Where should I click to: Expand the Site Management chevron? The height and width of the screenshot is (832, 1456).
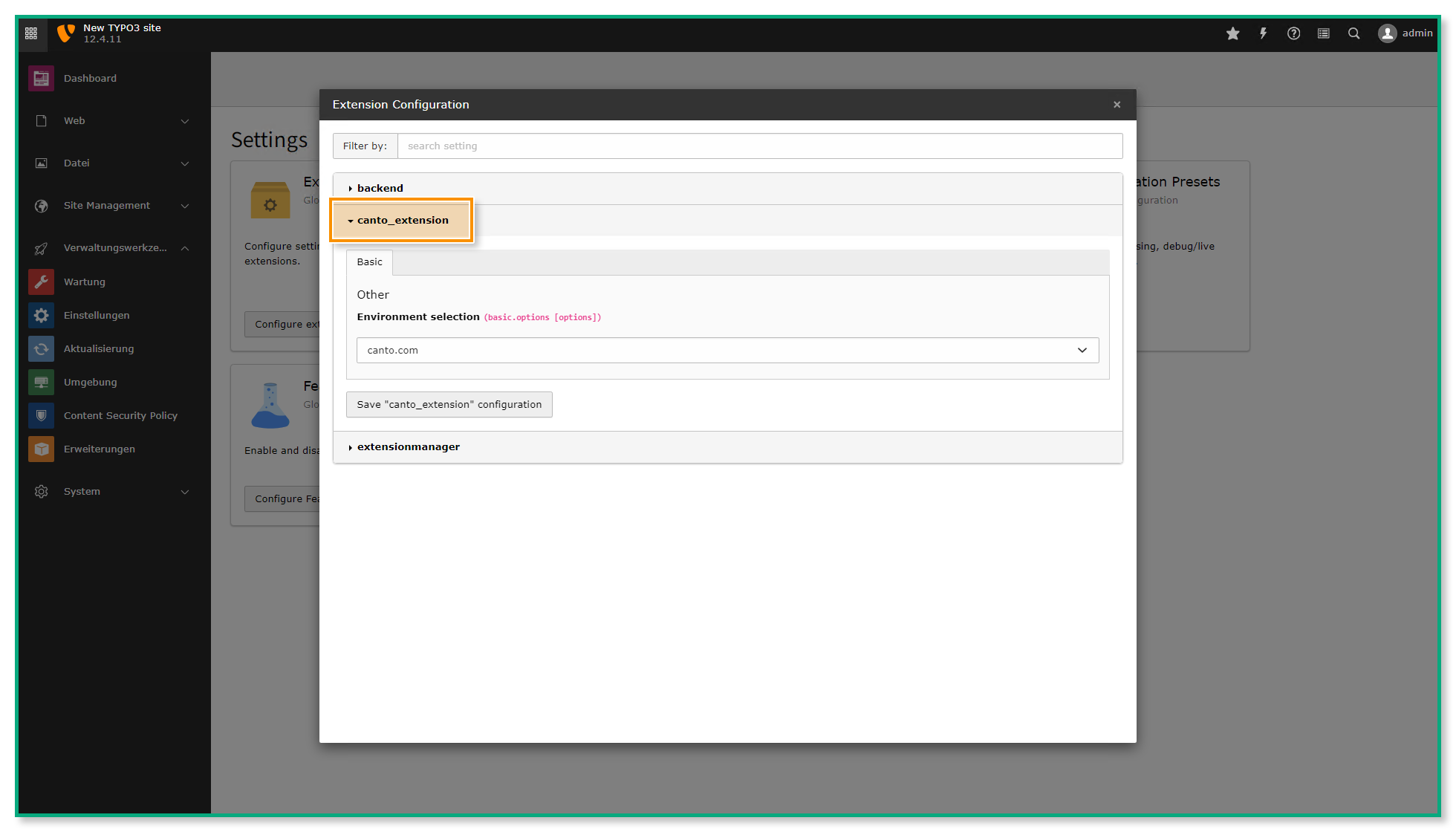click(185, 206)
